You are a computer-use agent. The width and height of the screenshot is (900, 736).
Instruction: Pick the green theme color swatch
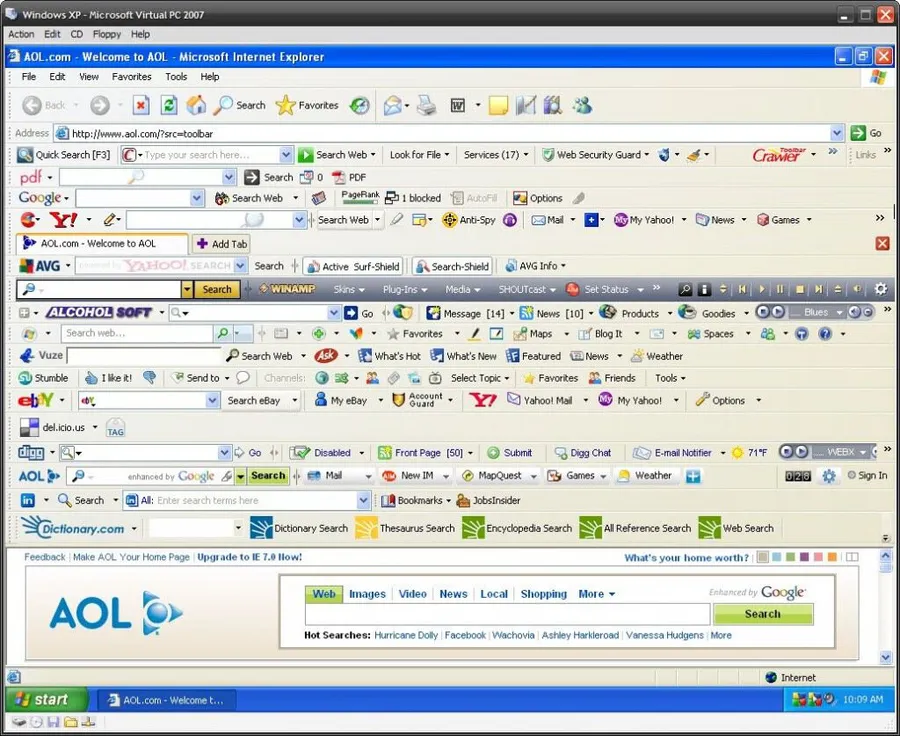click(790, 557)
